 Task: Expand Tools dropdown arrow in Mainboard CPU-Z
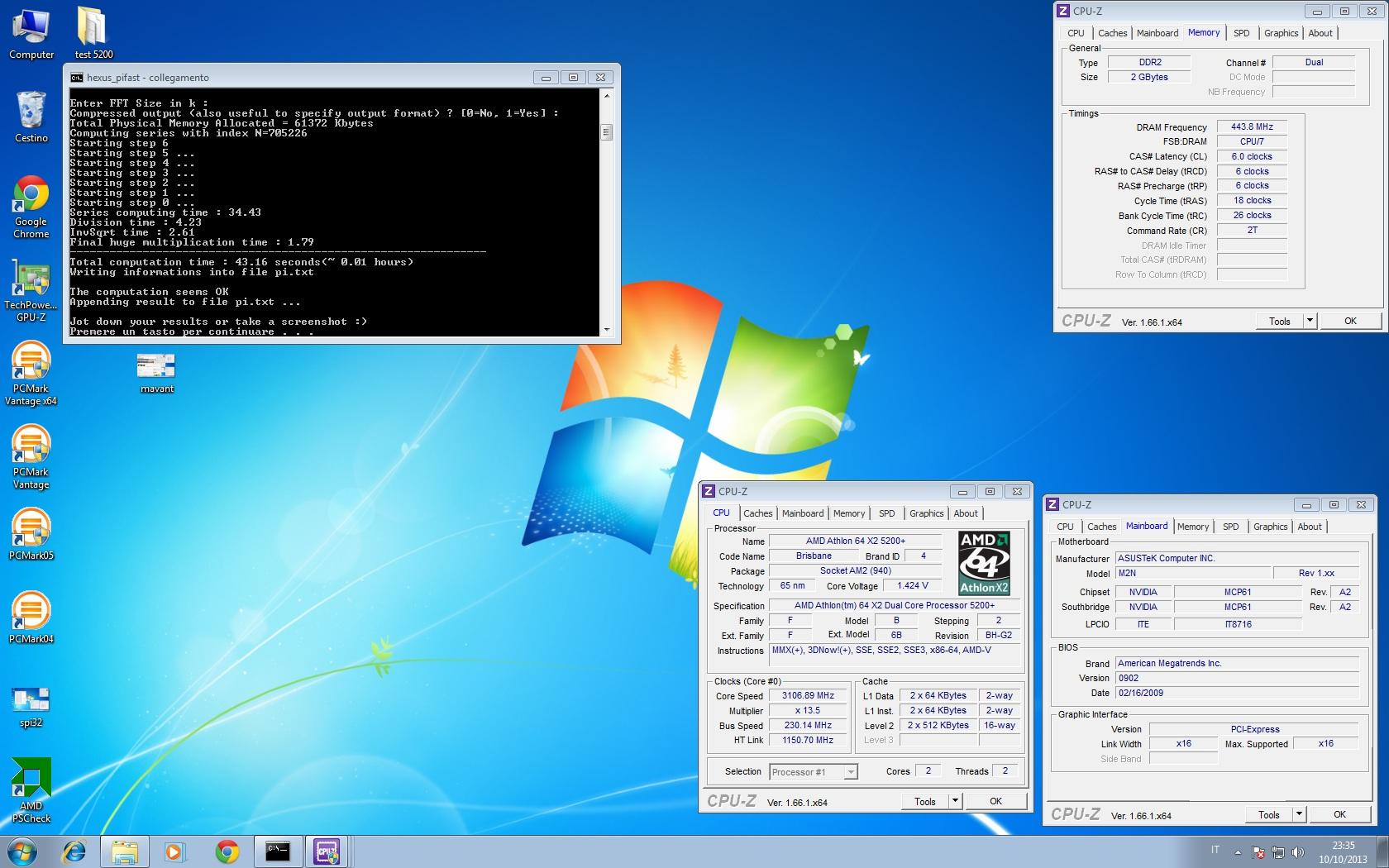tap(1299, 814)
